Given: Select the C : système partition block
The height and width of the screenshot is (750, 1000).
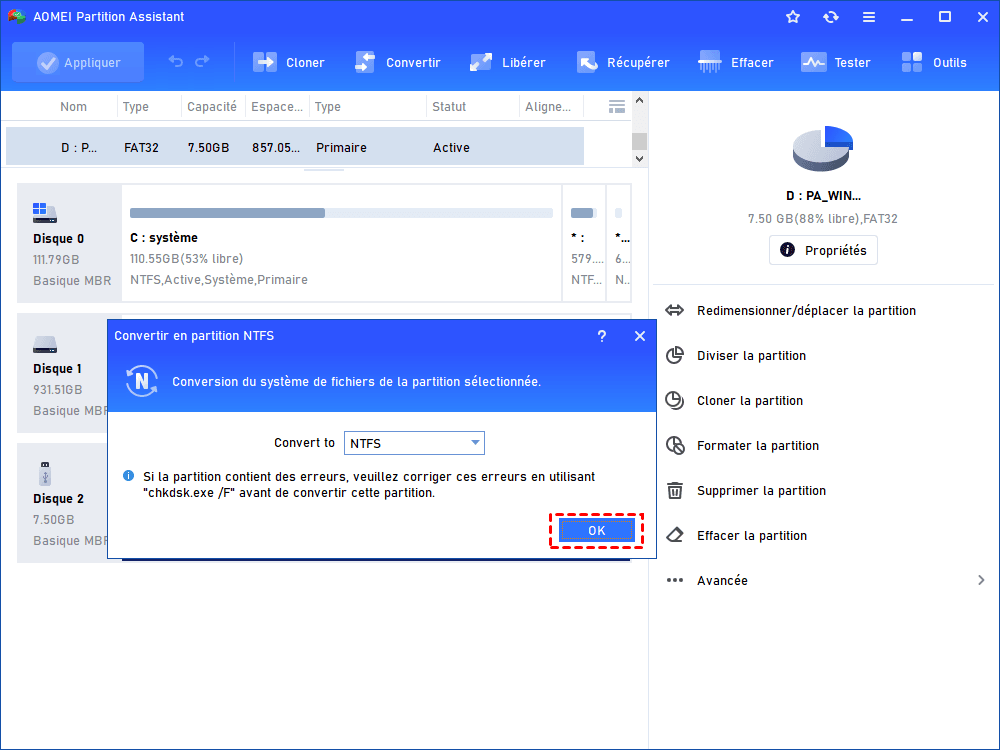Looking at the screenshot, I should pyautogui.click(x=341, y=243).
